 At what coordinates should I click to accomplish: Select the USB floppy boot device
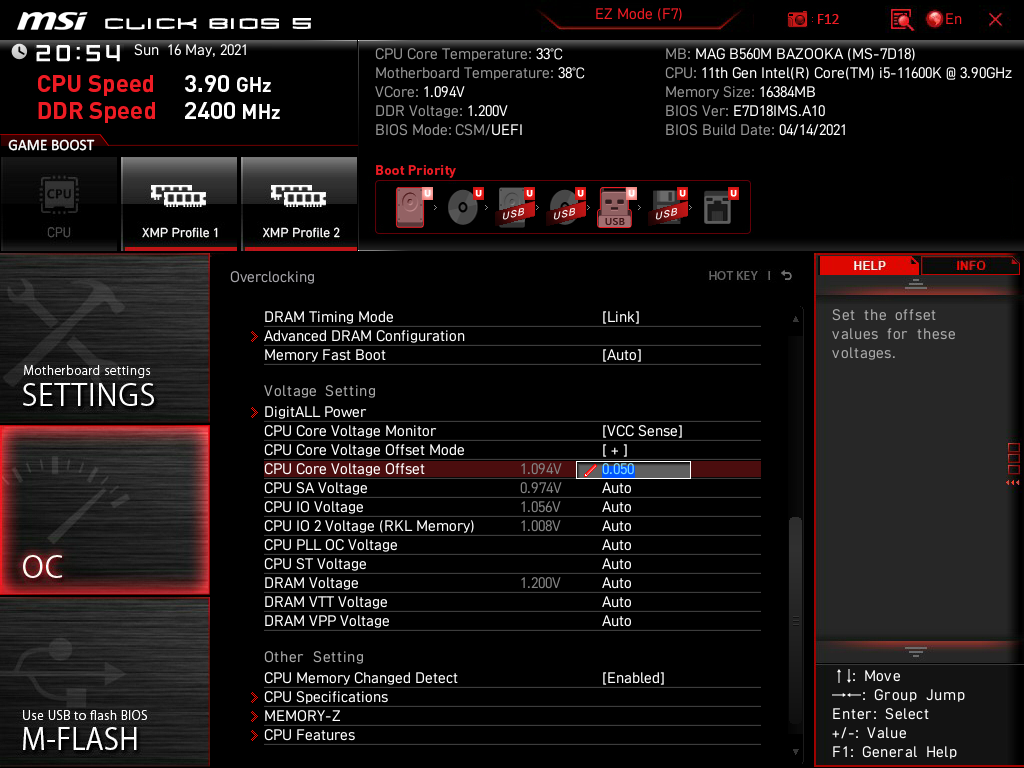coord(667,206)
